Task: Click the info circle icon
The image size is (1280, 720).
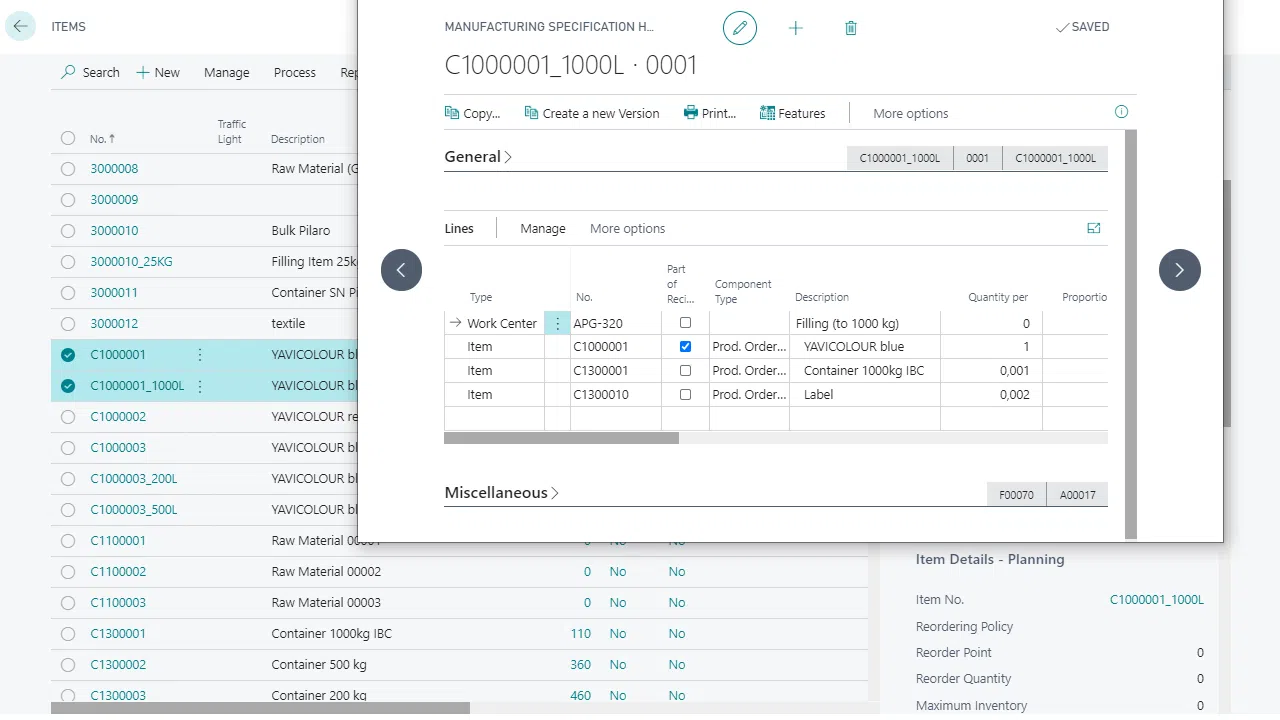Action: pos(1121,112)
